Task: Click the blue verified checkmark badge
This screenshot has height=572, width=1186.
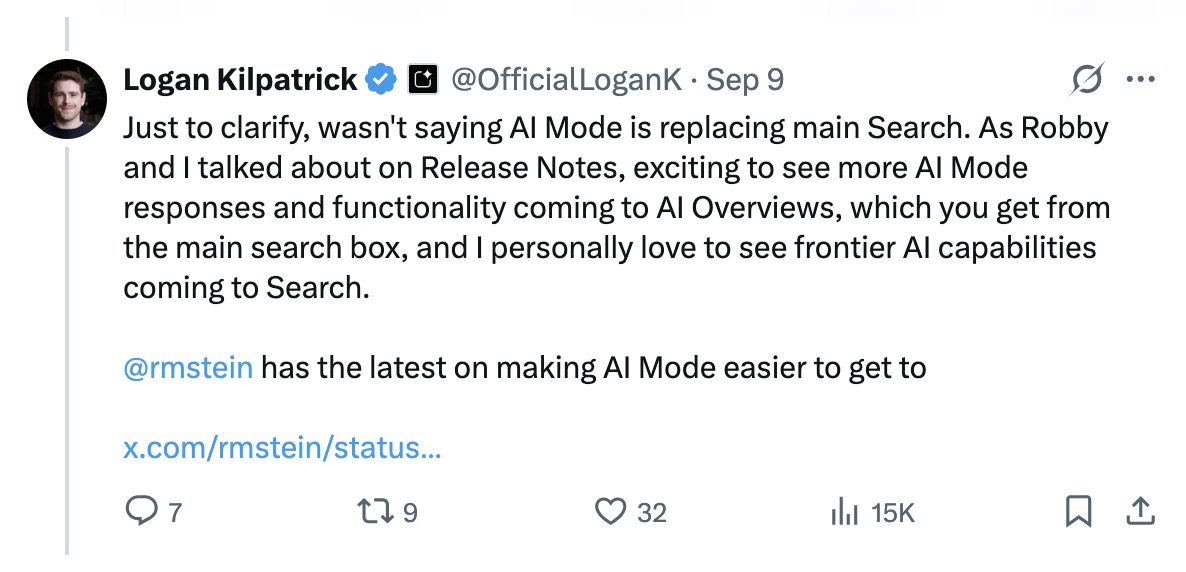Action: (382, 80)
